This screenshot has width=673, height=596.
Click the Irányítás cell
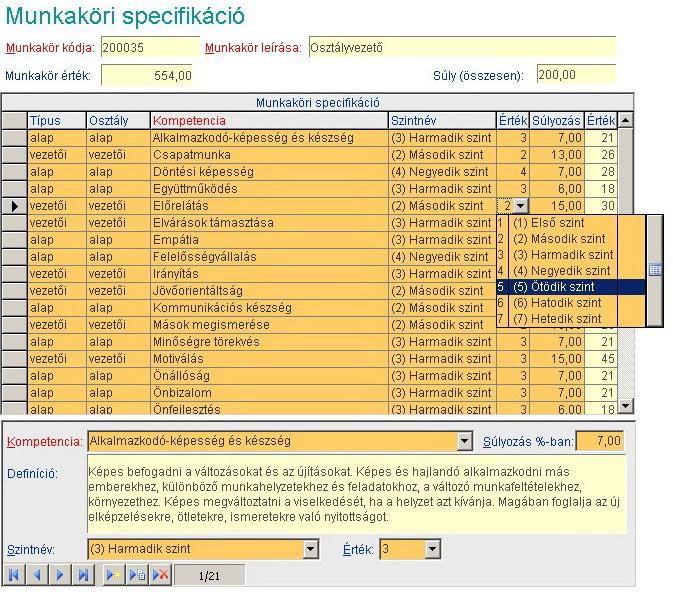(x=269, y=274)
